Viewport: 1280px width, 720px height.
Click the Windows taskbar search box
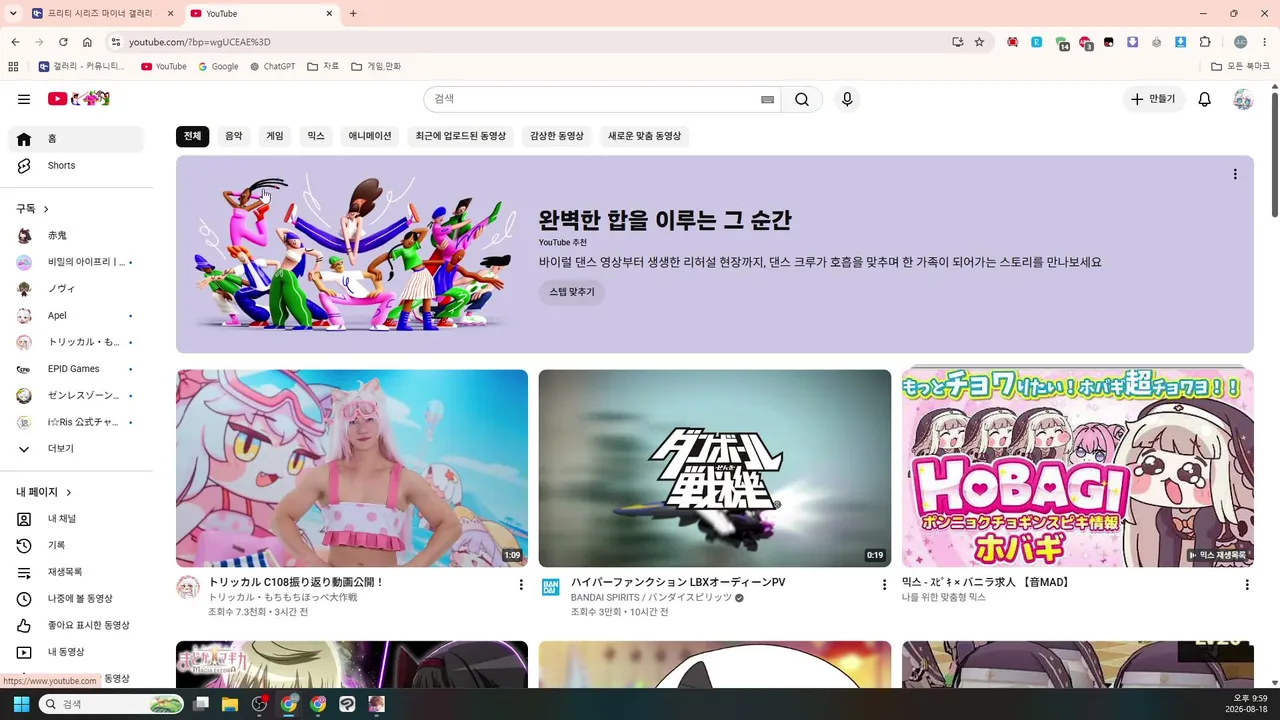[x=112, y=704]
